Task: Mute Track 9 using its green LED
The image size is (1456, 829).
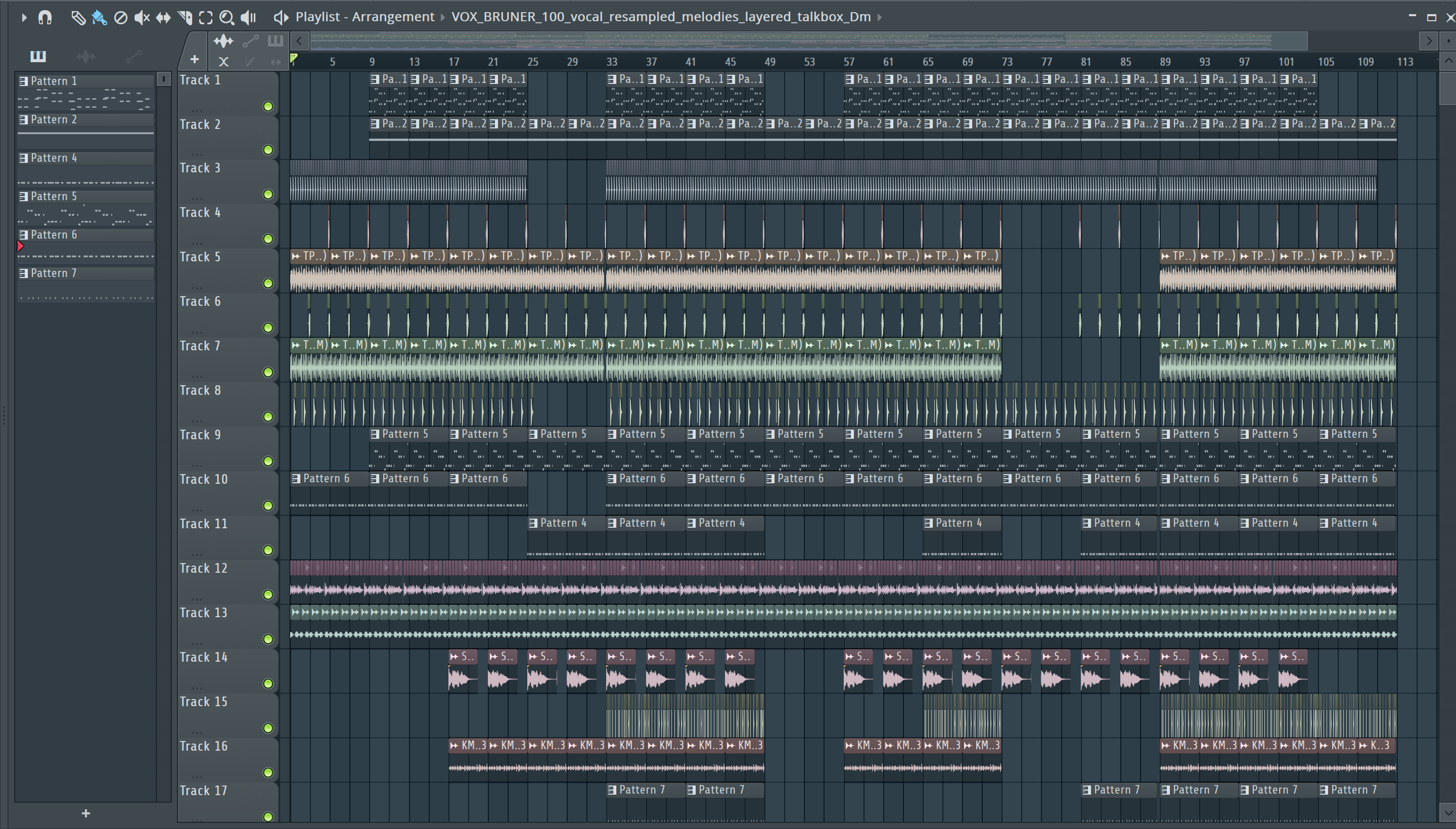Action: point(268,461)
